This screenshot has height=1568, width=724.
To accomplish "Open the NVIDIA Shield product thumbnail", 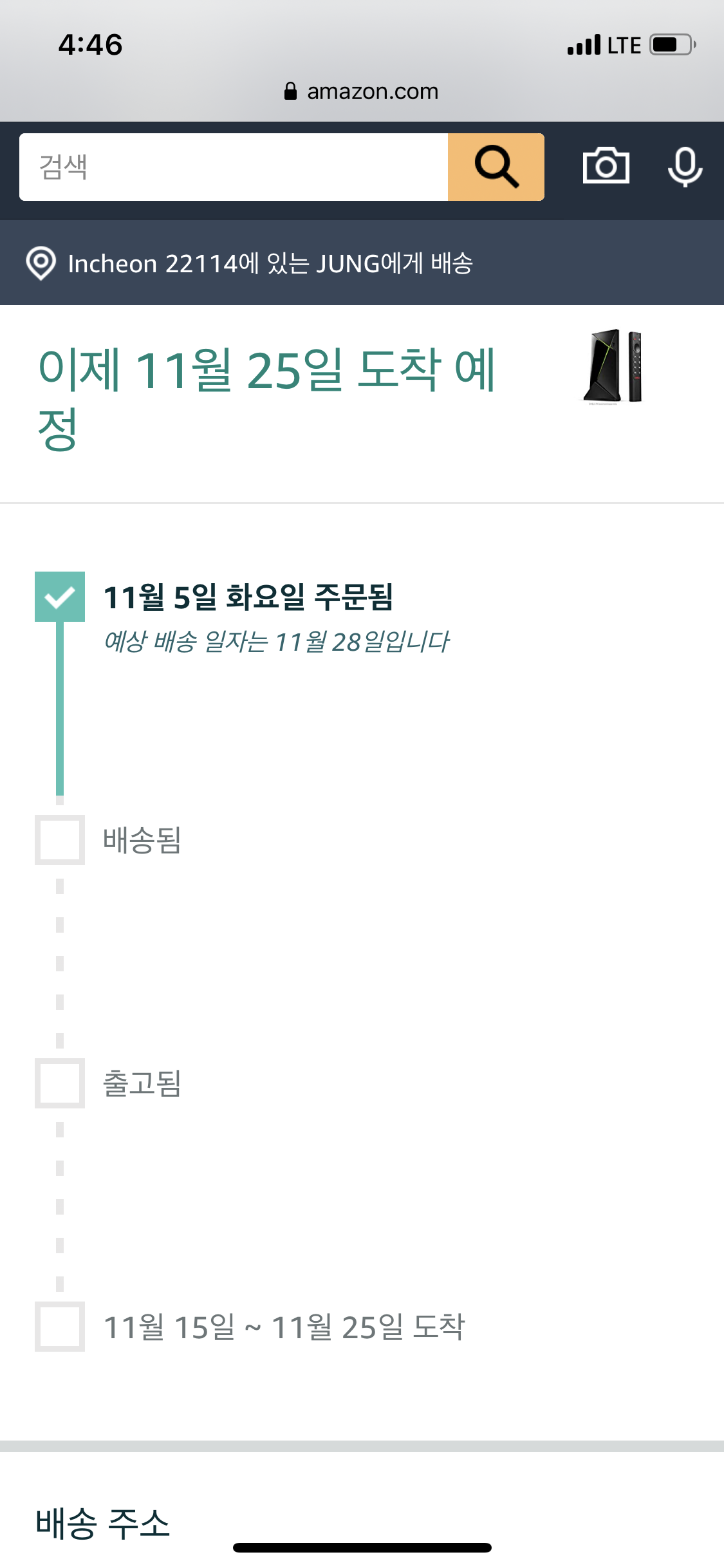I will (x=614, y=367).
